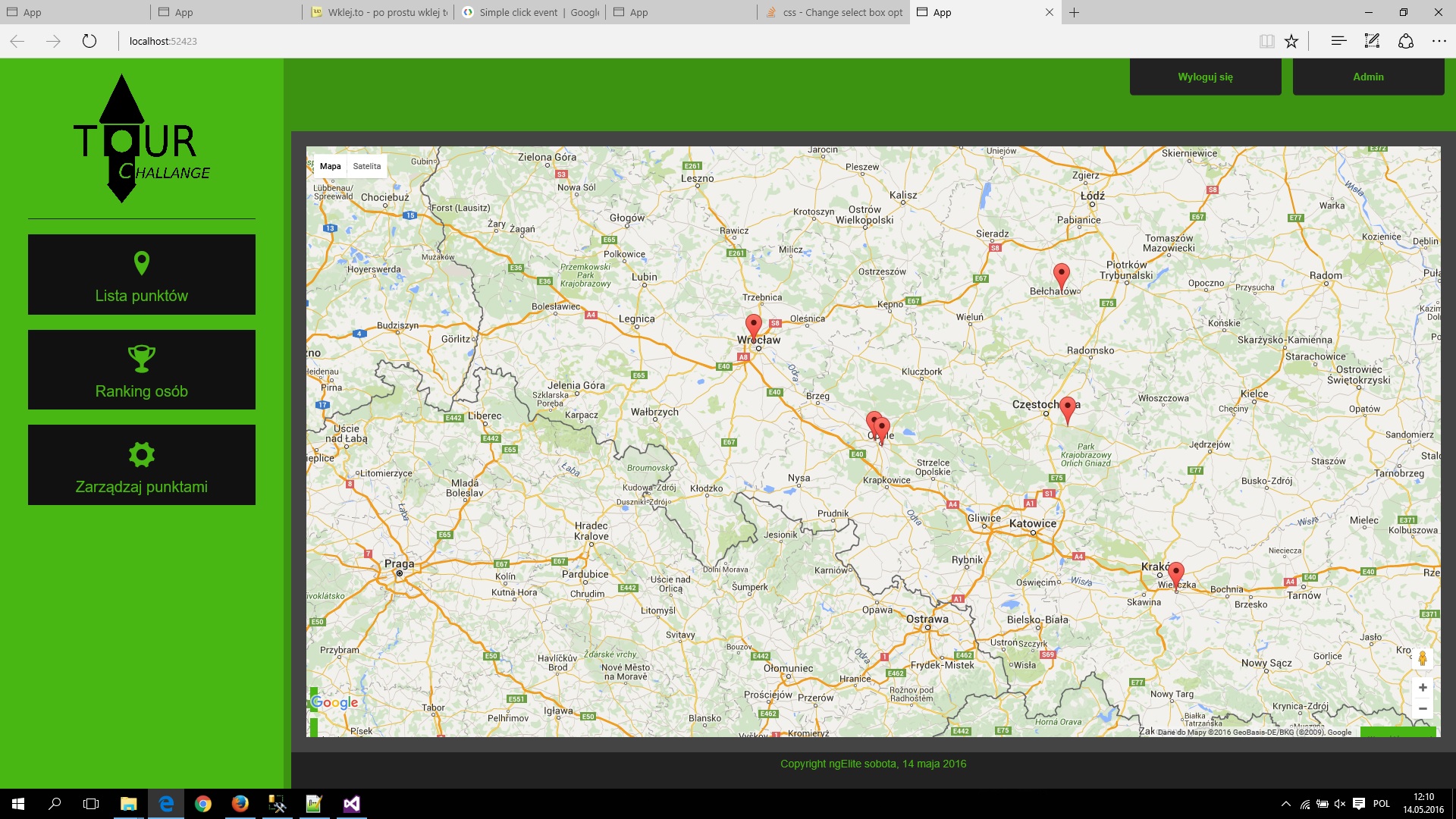The image size is (1456, 819).
Task: Click the trophy icon in Ranking osób
Action: 141,358
